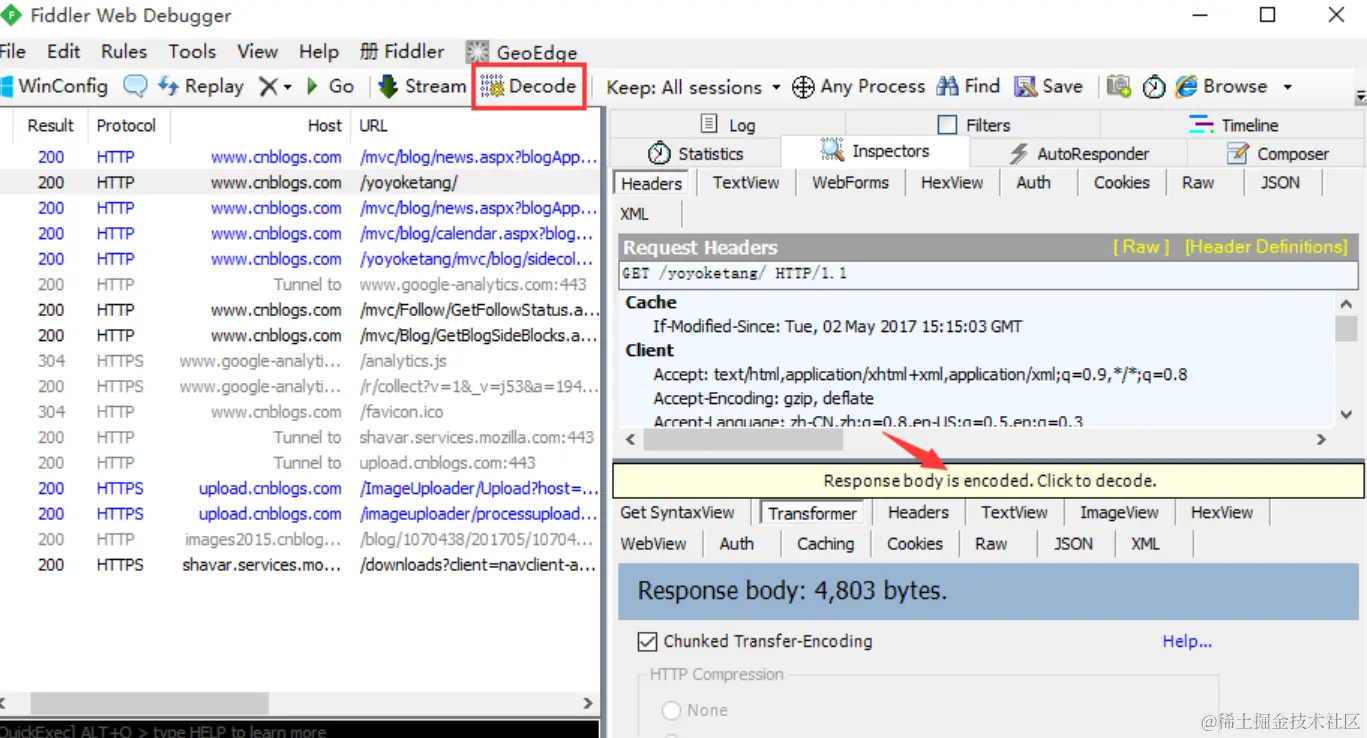Open the response WebView tab
1367x738 pixels.
653,543
